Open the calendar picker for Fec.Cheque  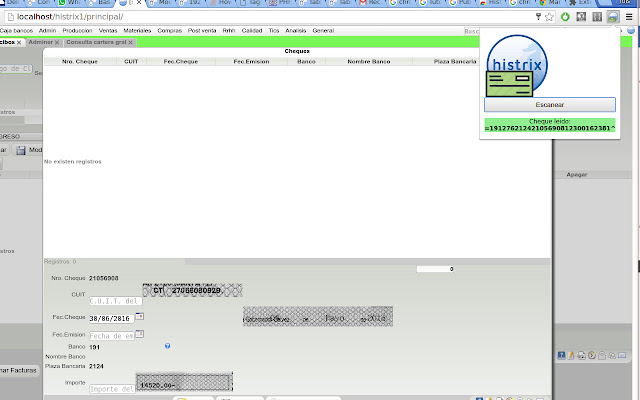tap(140, 316)
